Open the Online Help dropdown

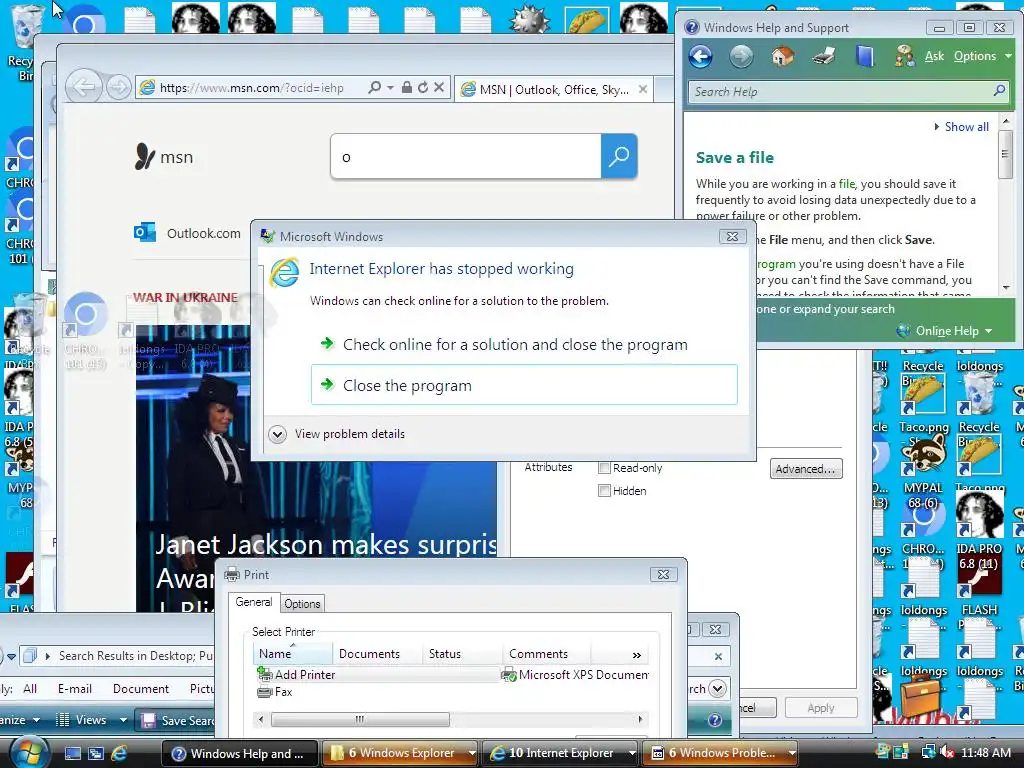point(945,331)
